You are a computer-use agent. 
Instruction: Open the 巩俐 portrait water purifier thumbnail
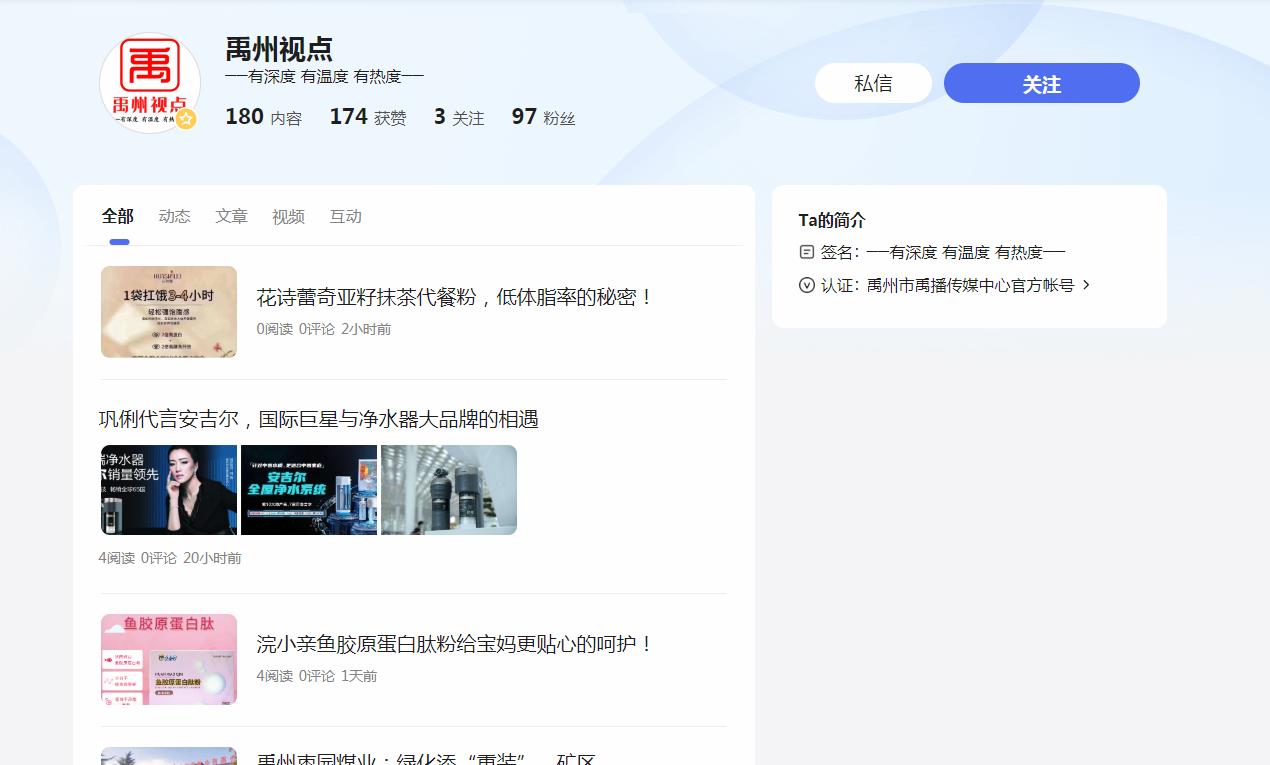click(x=169, y=490)
